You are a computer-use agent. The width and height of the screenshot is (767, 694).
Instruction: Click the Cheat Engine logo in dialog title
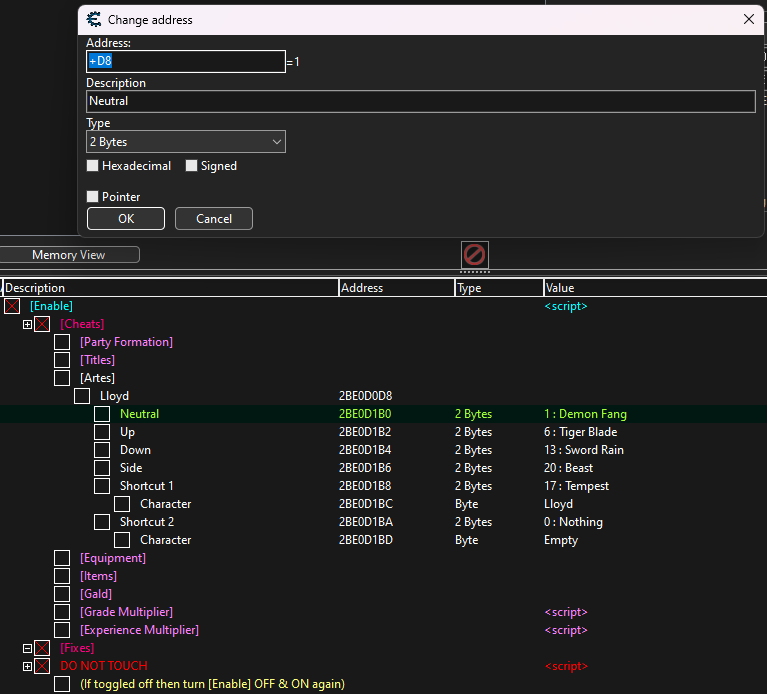(93, 20)
